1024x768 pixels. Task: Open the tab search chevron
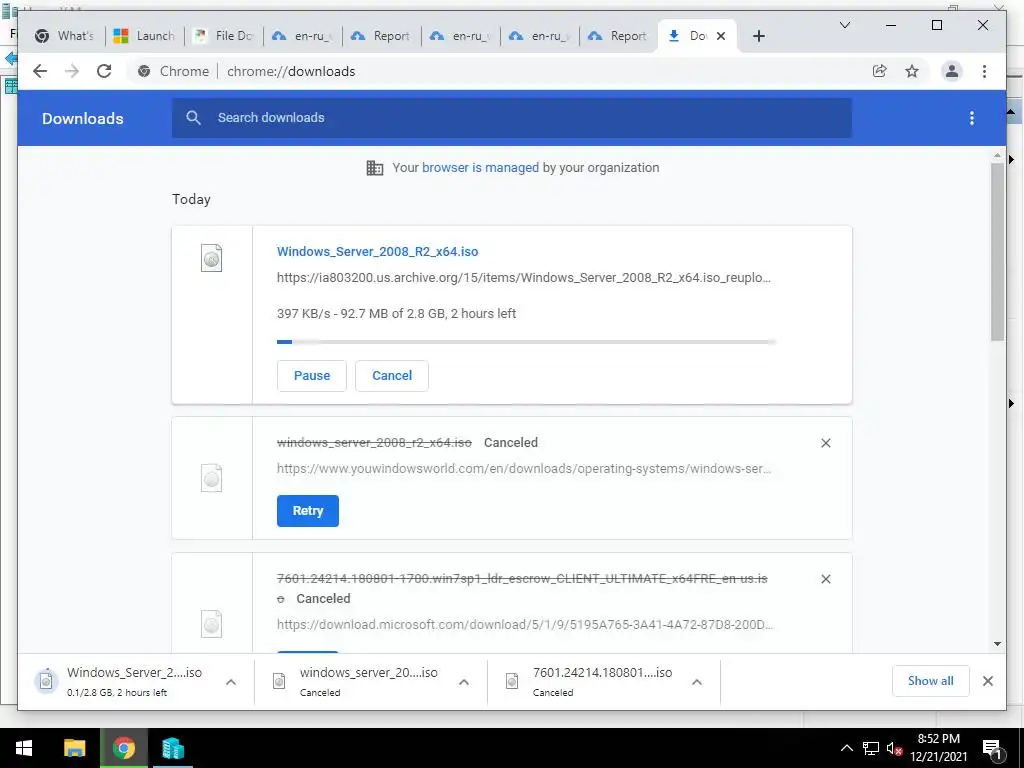coord(844,25)
